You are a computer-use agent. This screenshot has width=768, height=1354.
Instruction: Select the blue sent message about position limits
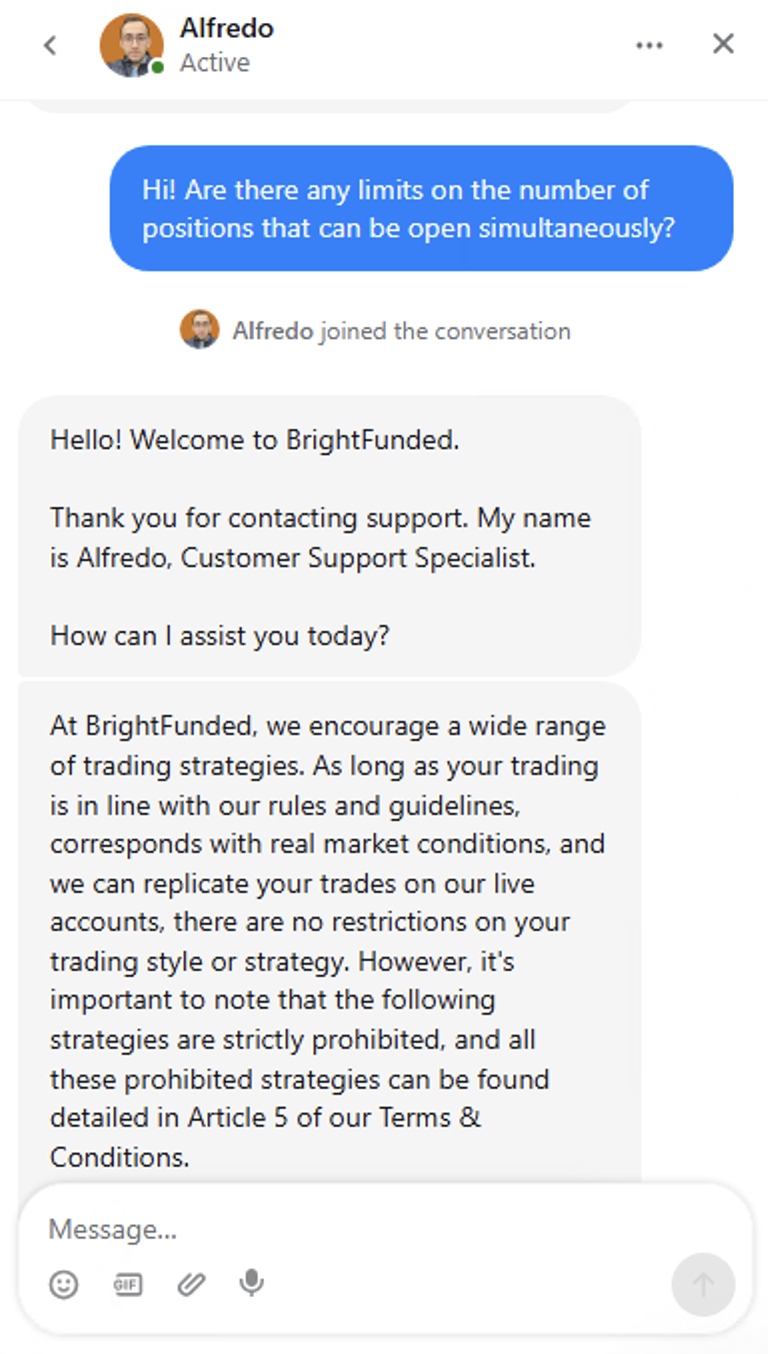coord(421,208)
